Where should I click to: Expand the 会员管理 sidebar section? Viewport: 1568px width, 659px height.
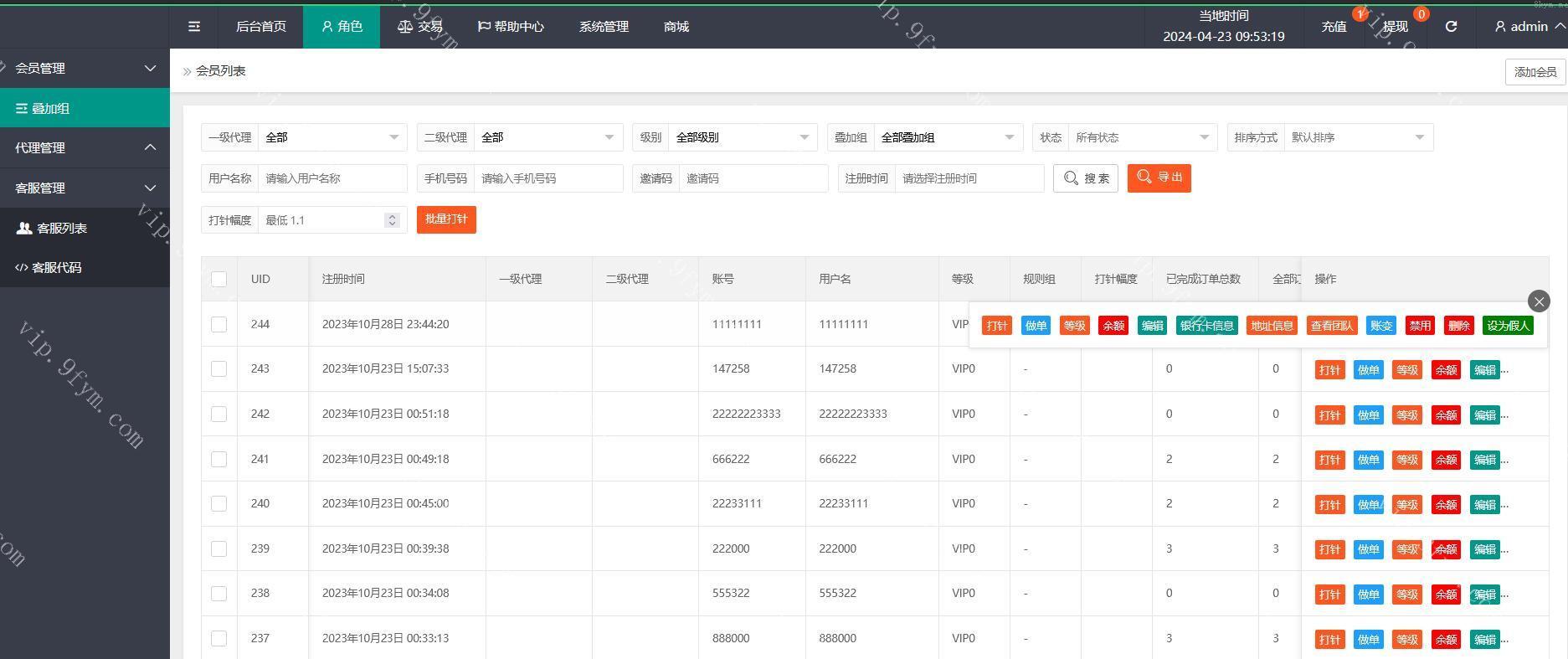(x=84, y=68)
